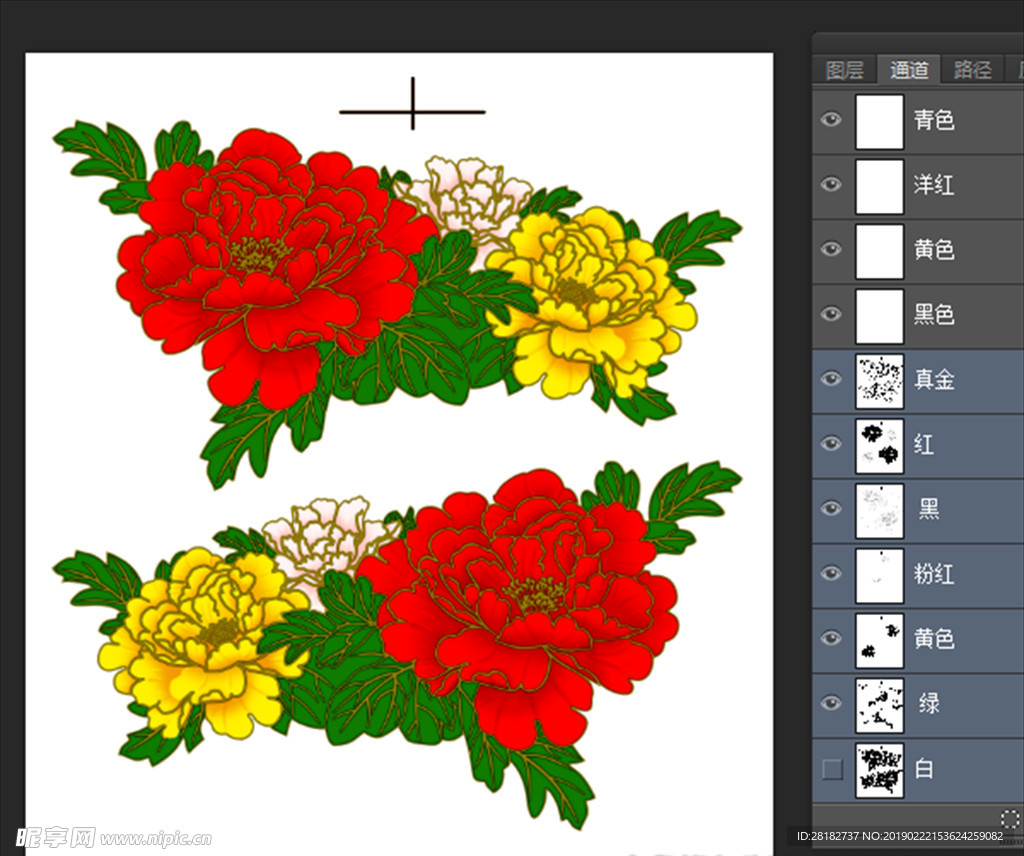The width and height of the screenshot is (1024, 856).
Task: Select the 通道 tab
Action: pyautogui.click(x=908, y=70)
